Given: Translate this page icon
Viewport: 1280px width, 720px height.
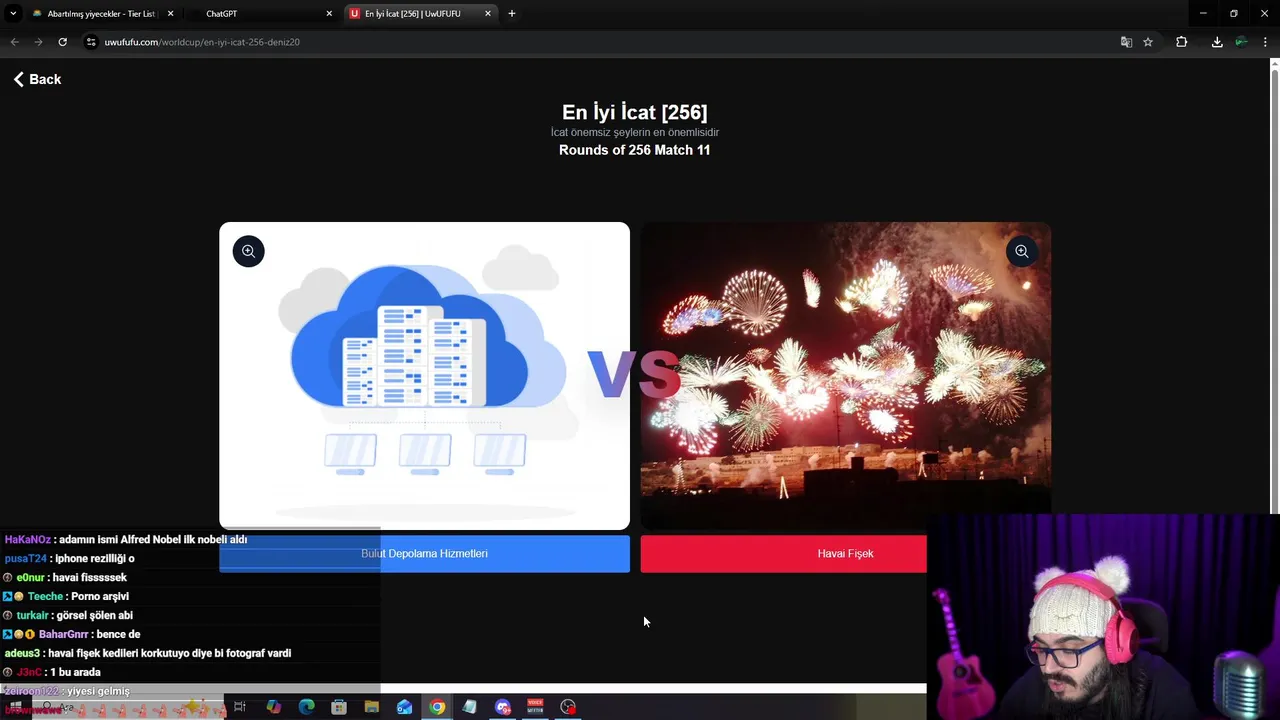Looking at the screenshot, I should click(x=1126, y=42).
